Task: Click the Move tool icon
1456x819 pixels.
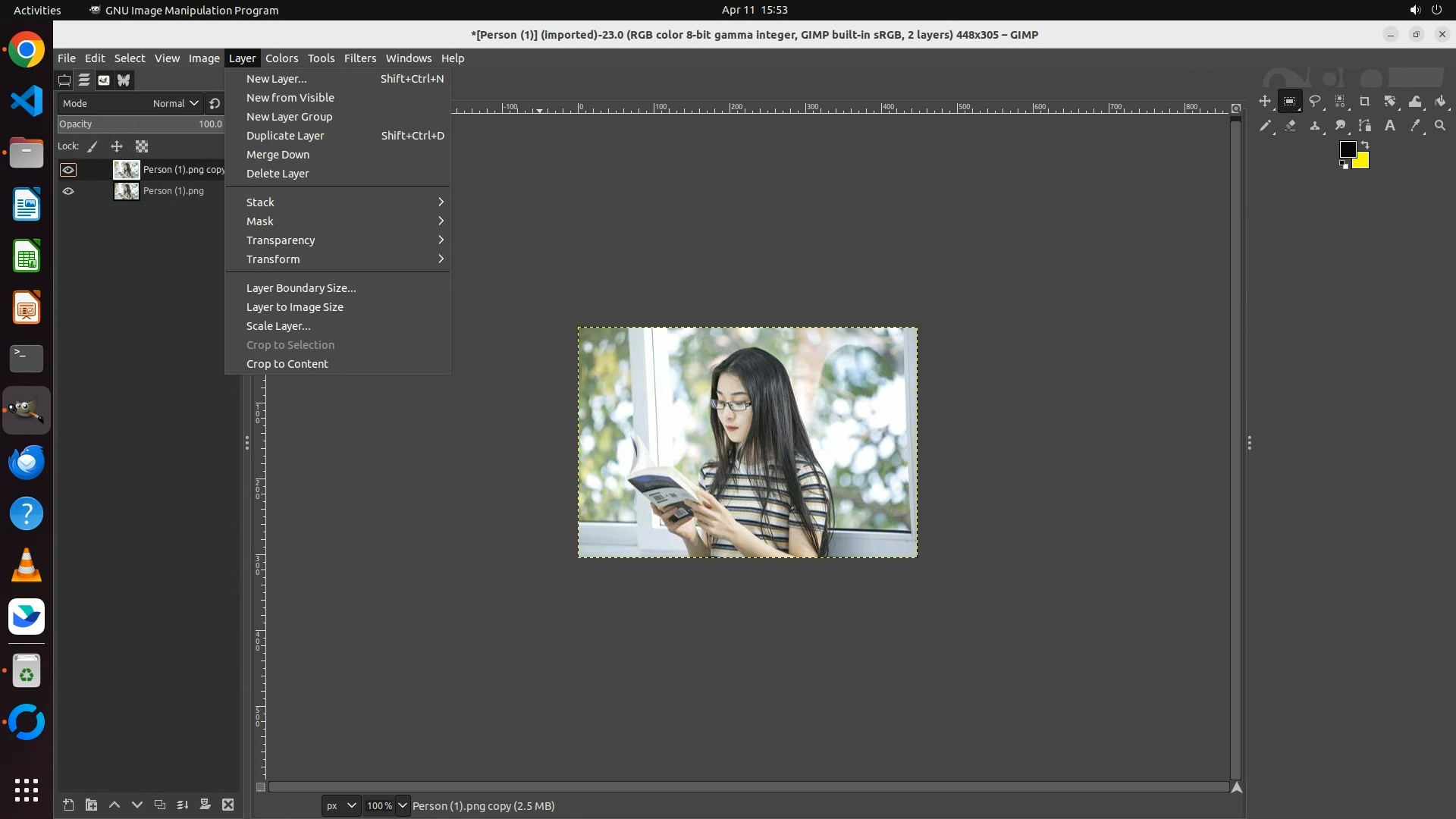Action: (1265, 101)
